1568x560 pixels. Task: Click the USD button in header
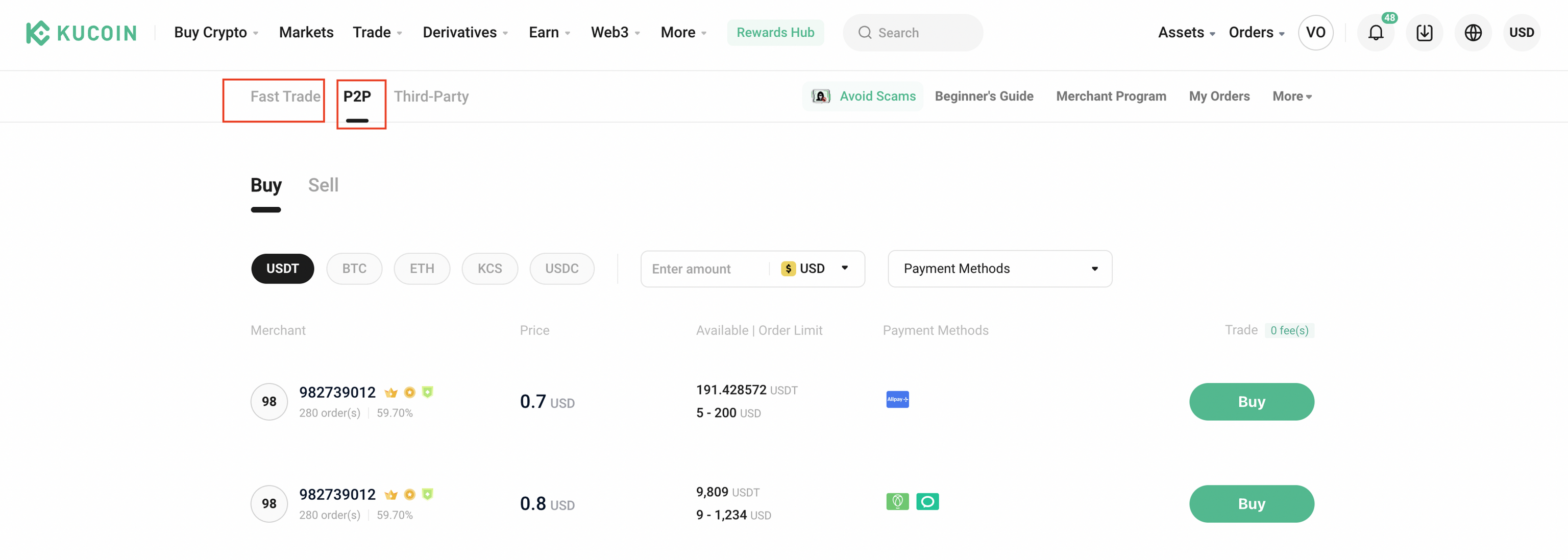(1521, 33)
